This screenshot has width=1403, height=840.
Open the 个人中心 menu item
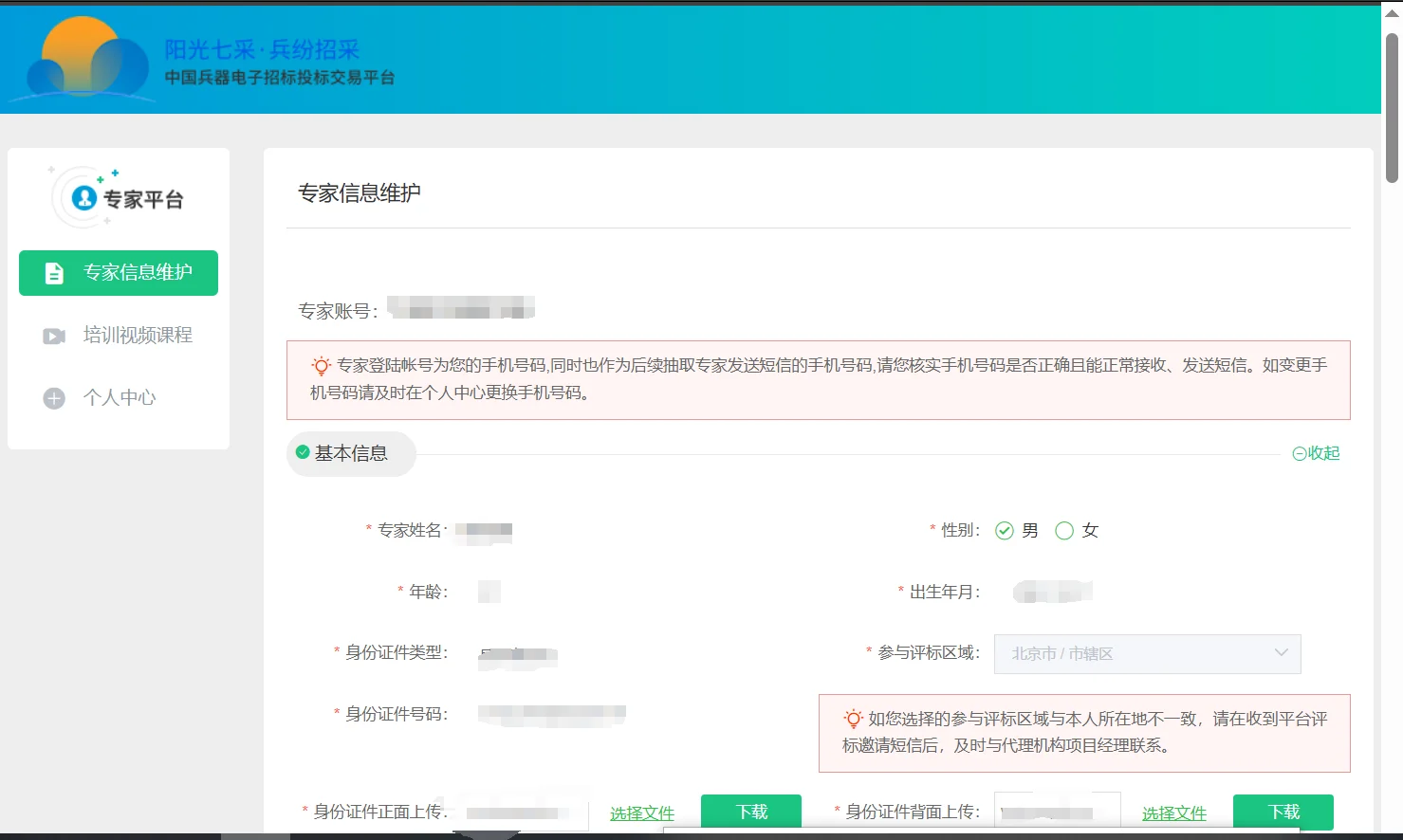[x=118, y=397]
